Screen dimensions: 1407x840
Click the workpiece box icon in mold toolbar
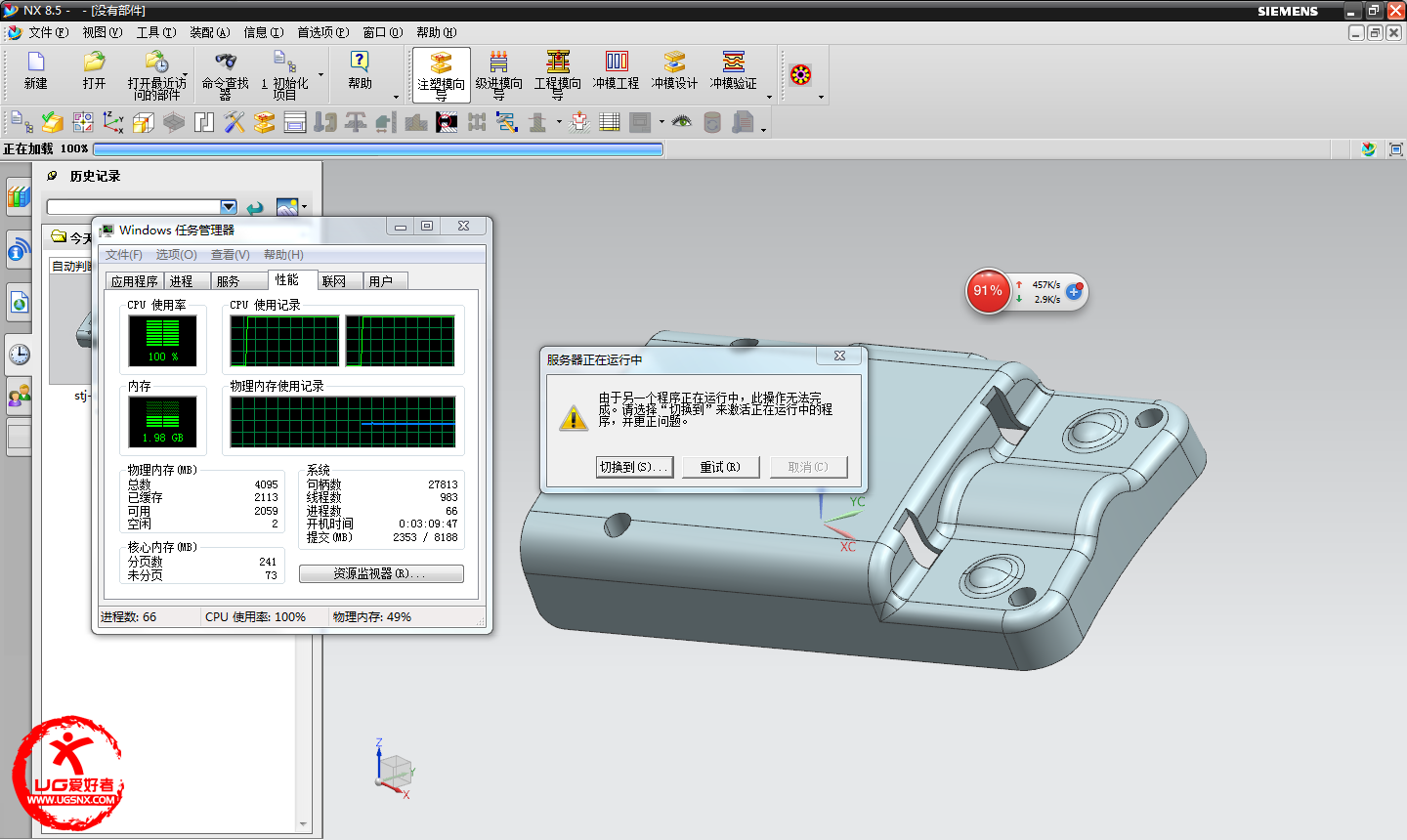pyautogui.click(x=144, y=122)
